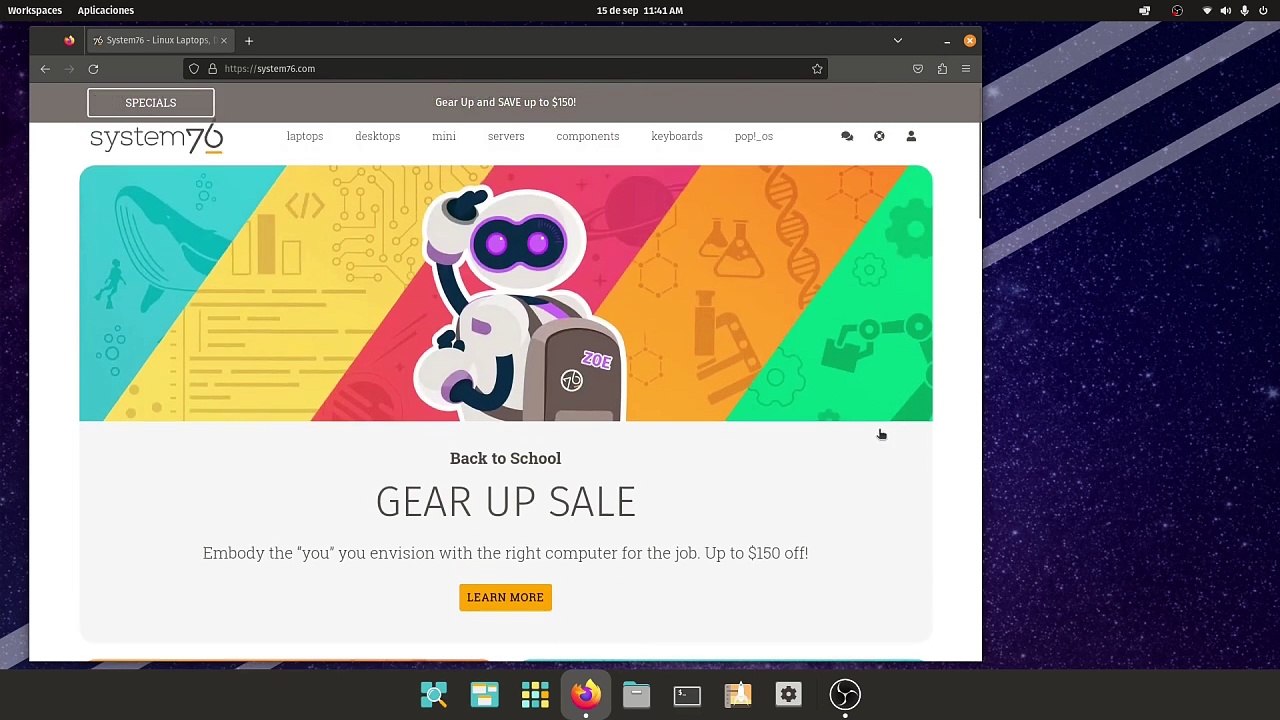Click the Firefox dock icon

pos(586,695)
